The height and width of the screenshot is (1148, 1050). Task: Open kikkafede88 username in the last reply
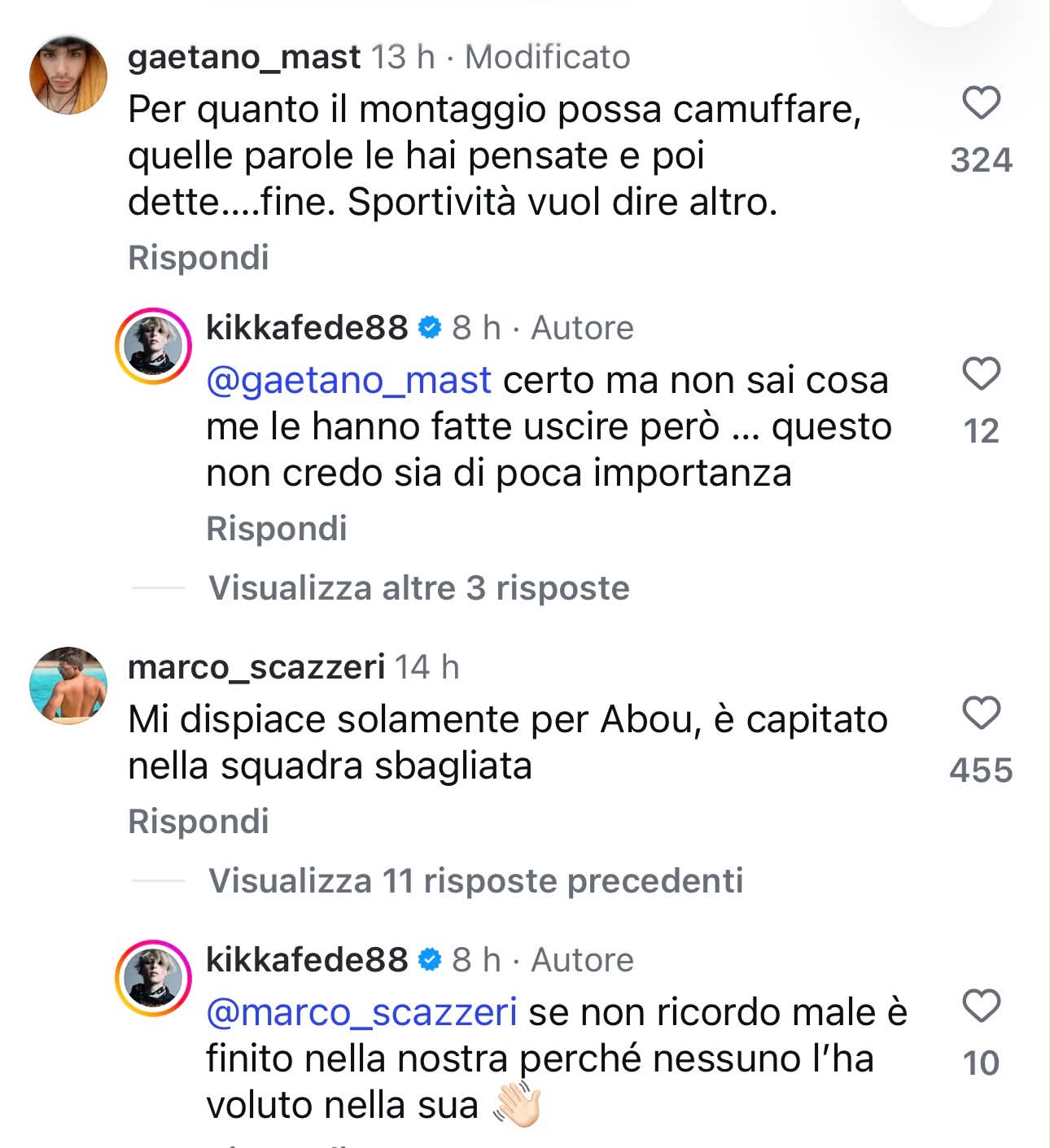tap(307, 960)
